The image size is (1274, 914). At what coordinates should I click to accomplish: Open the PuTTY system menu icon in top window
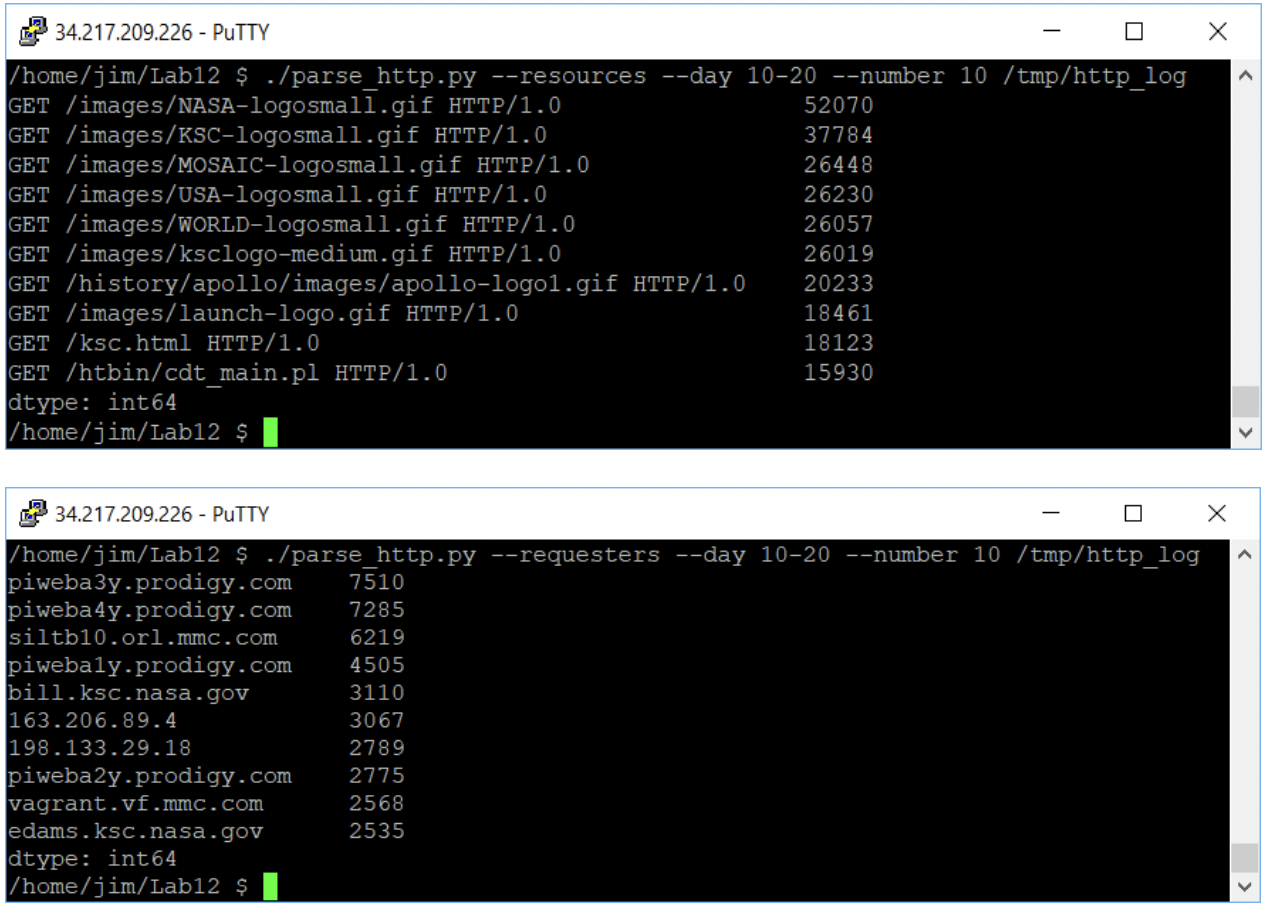click(x=30, y=31)
